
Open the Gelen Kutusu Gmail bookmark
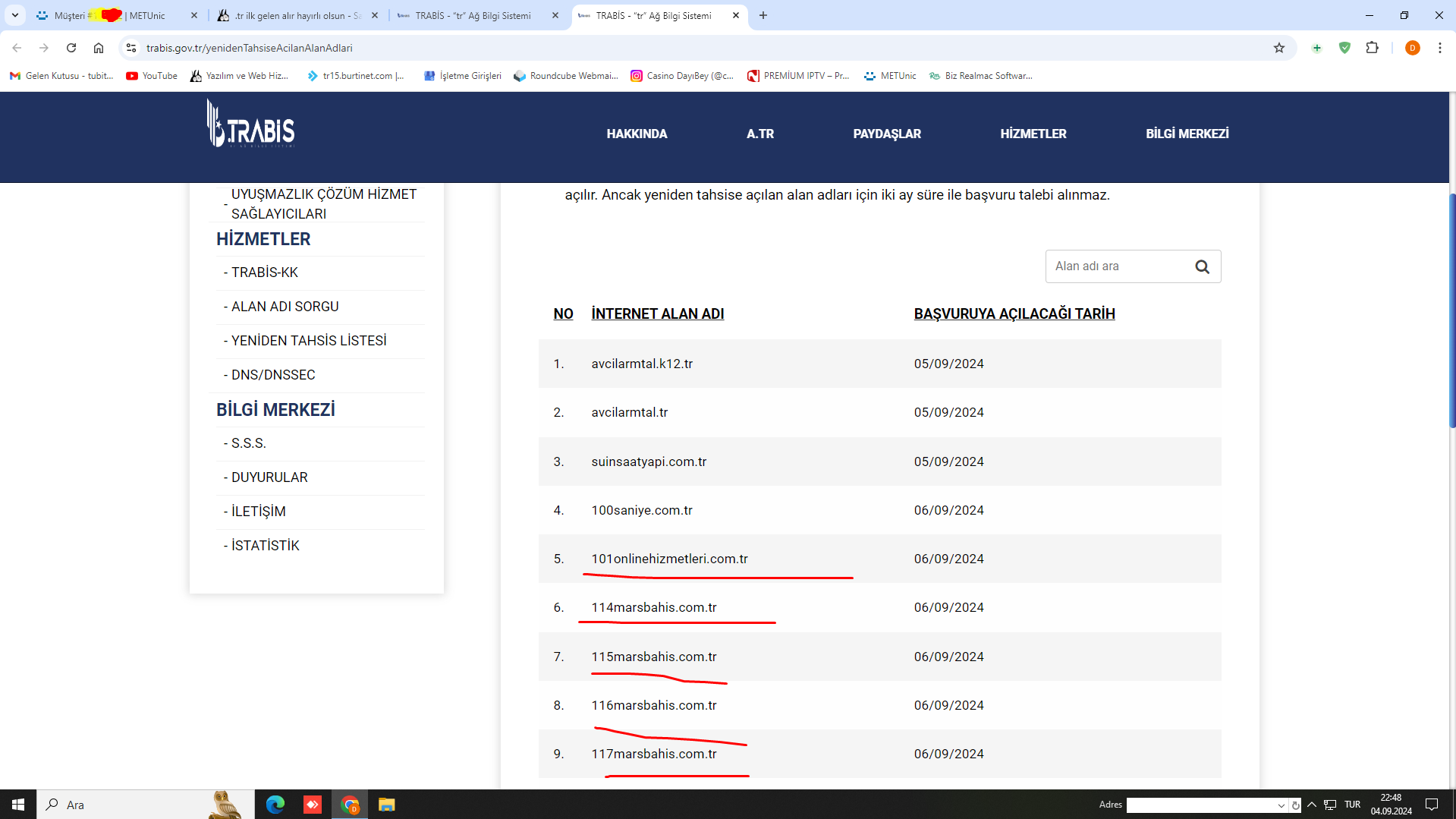[x=61, y=76]
